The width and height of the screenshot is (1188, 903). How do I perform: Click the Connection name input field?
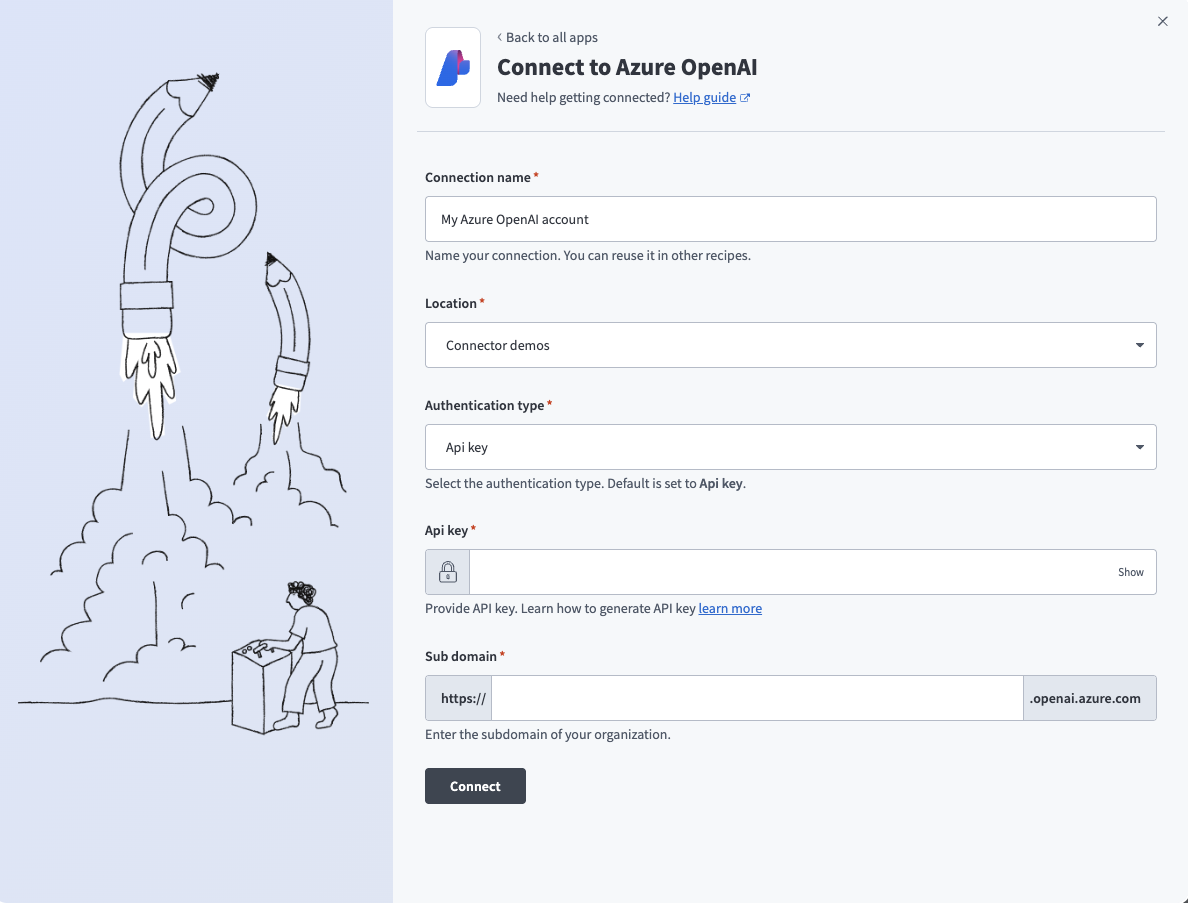tap(790, 218)
